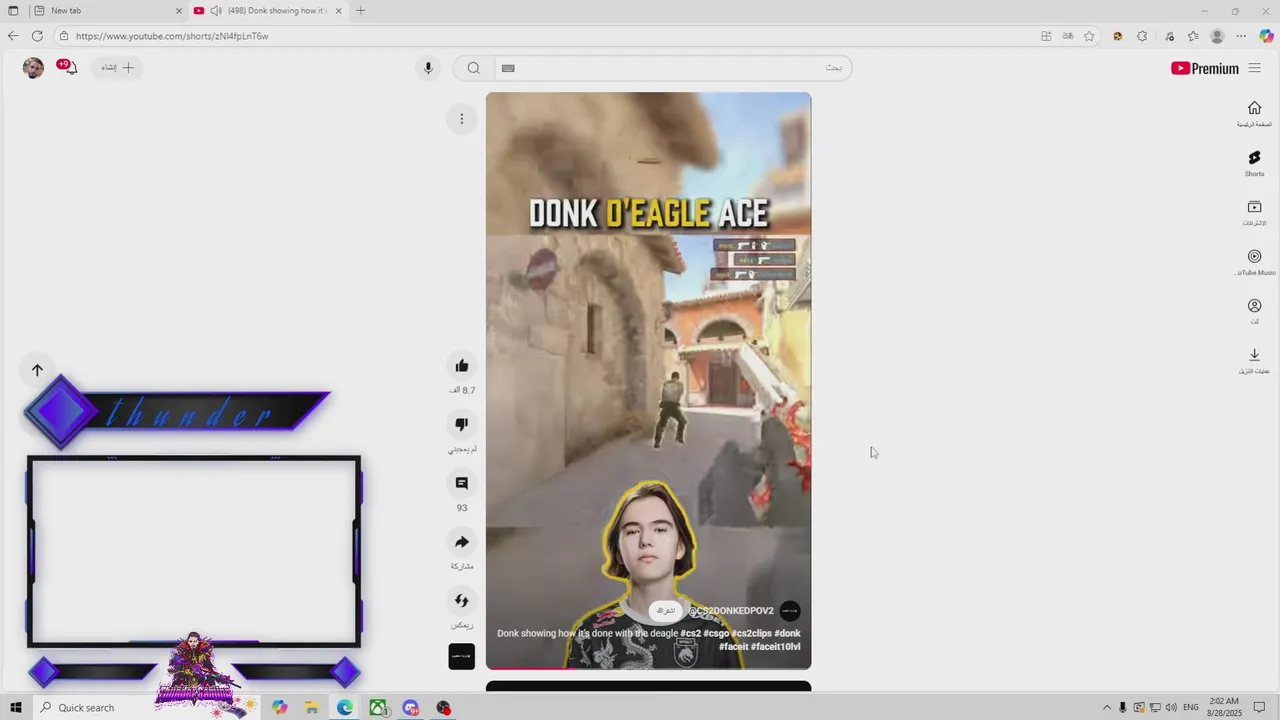This screenshot has width=1280, height=720.
Task: Open the Windows notification center
Action: pyautogui.click(x=1260, y=707)
